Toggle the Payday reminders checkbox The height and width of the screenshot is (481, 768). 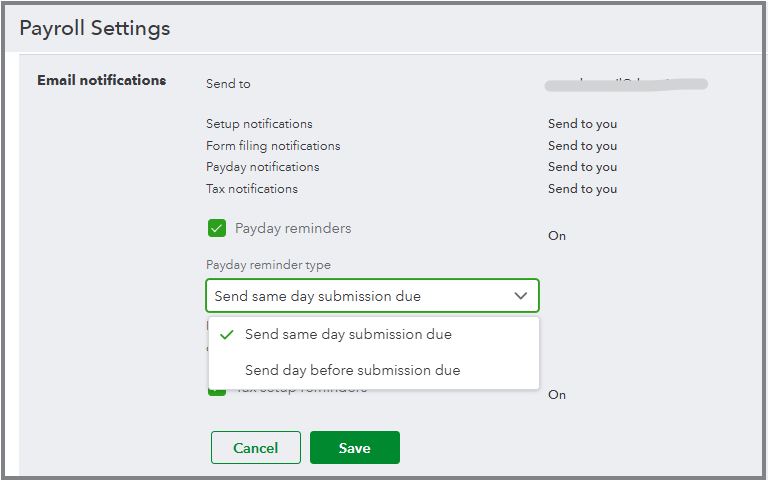point(217,228)
